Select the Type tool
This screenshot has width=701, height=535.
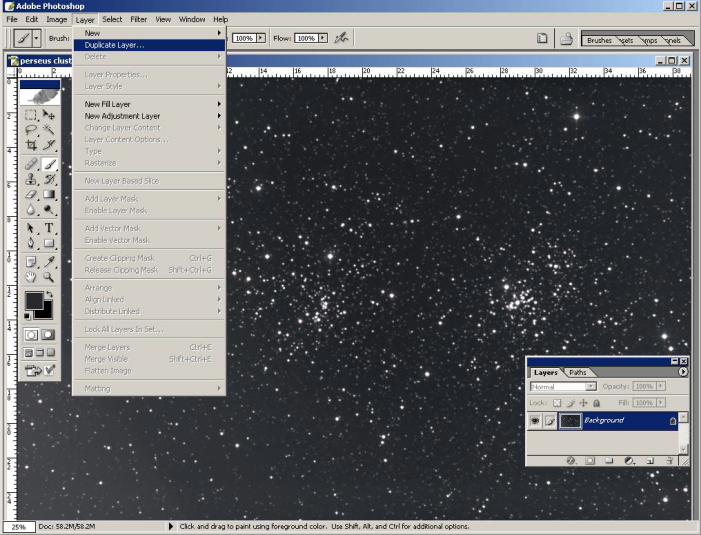coord(49,227)
